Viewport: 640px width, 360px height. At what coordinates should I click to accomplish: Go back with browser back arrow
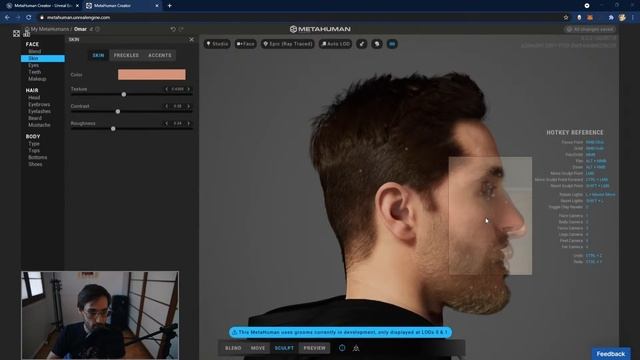7,18
